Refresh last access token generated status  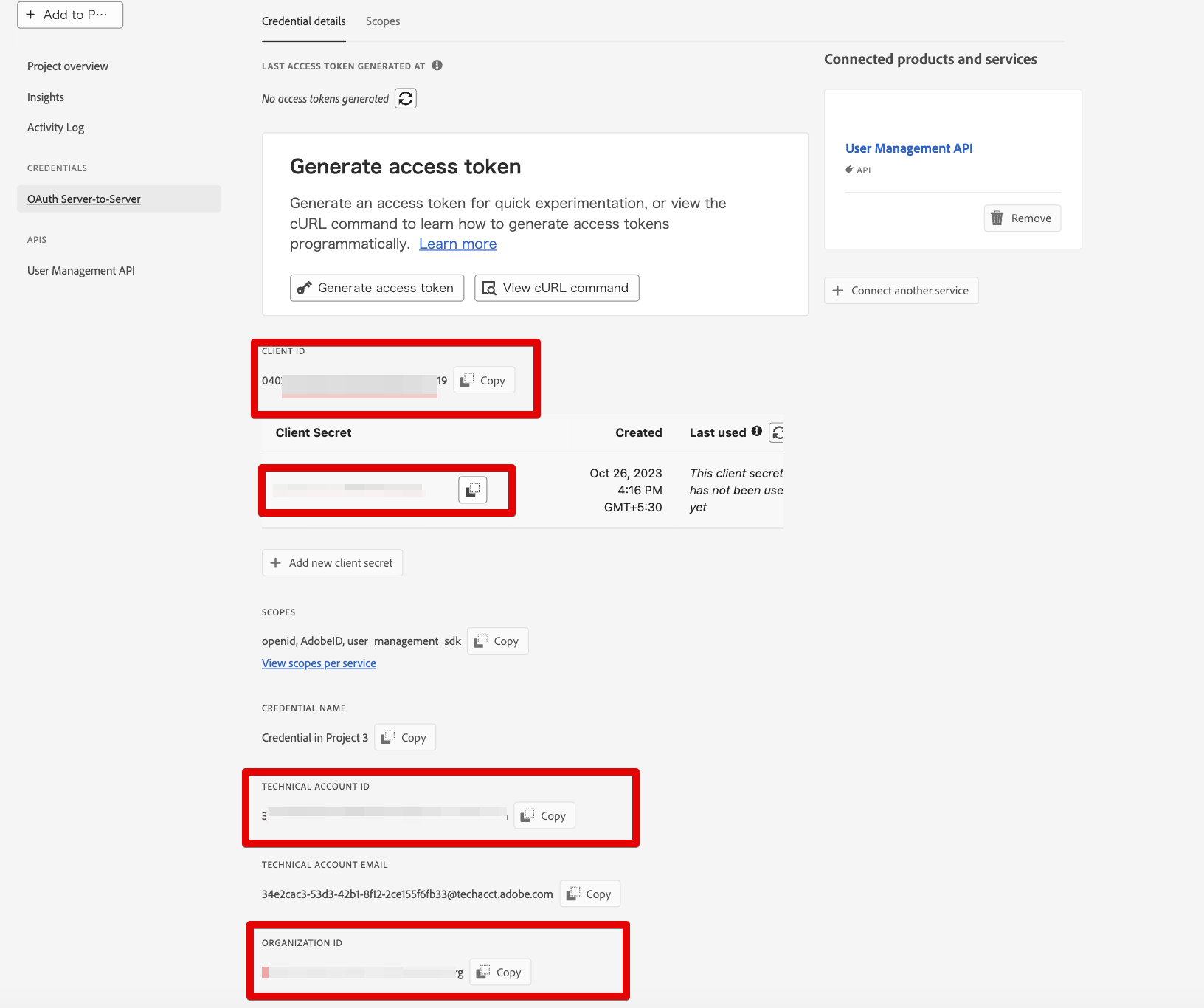click(x=406, y=98)
